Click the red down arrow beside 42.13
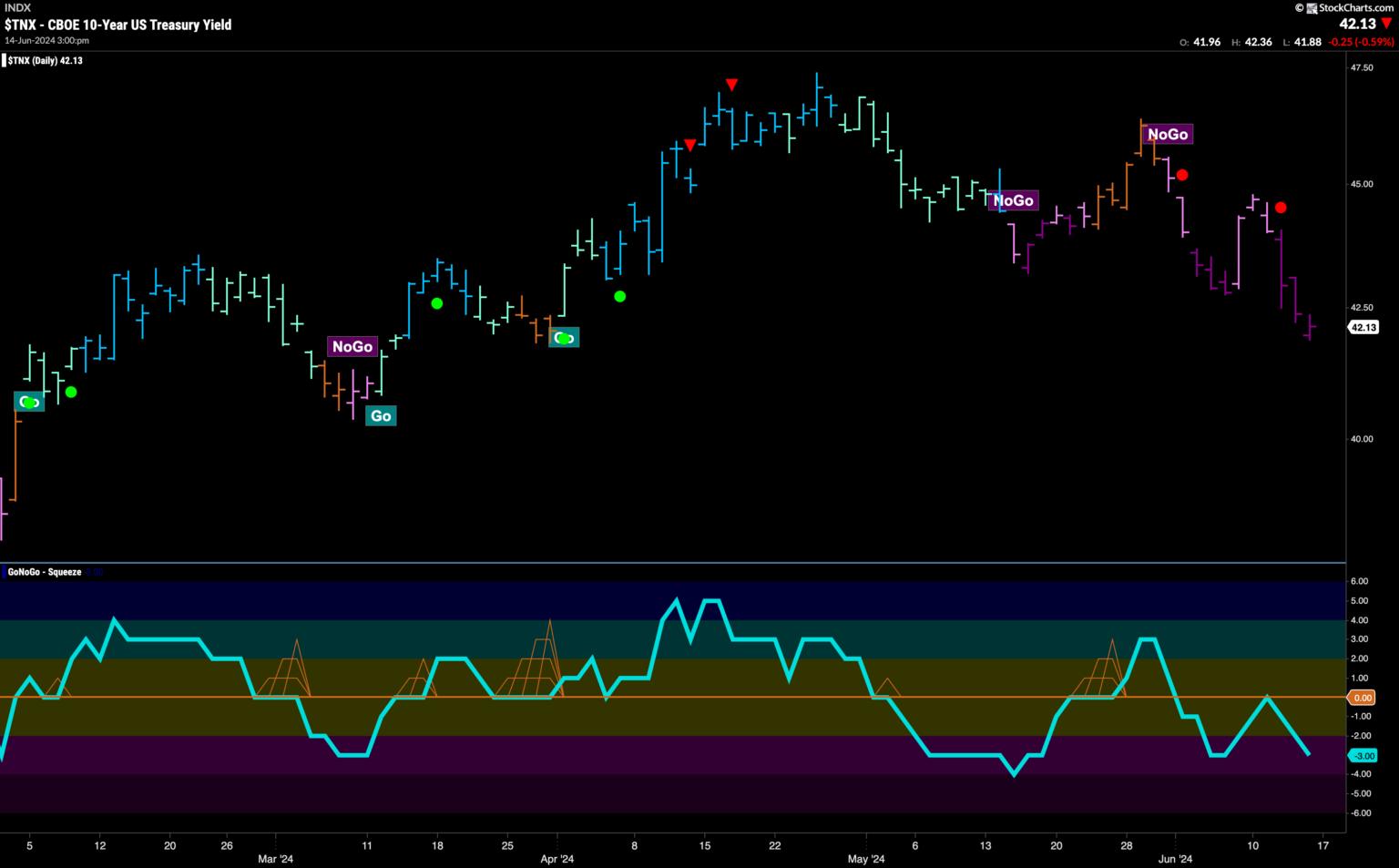Screen dimensions: 1399x868 [1386, 25]
